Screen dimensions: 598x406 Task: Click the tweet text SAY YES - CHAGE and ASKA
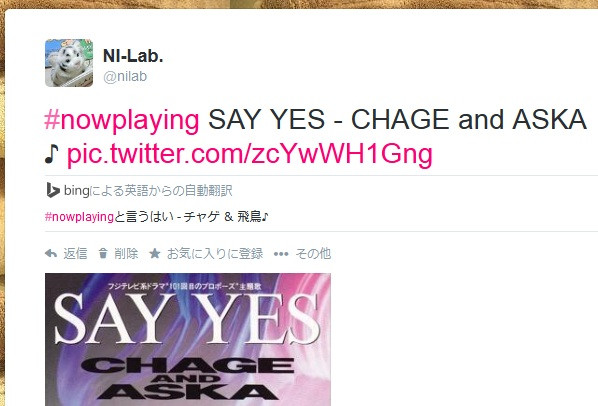point(397,119)
